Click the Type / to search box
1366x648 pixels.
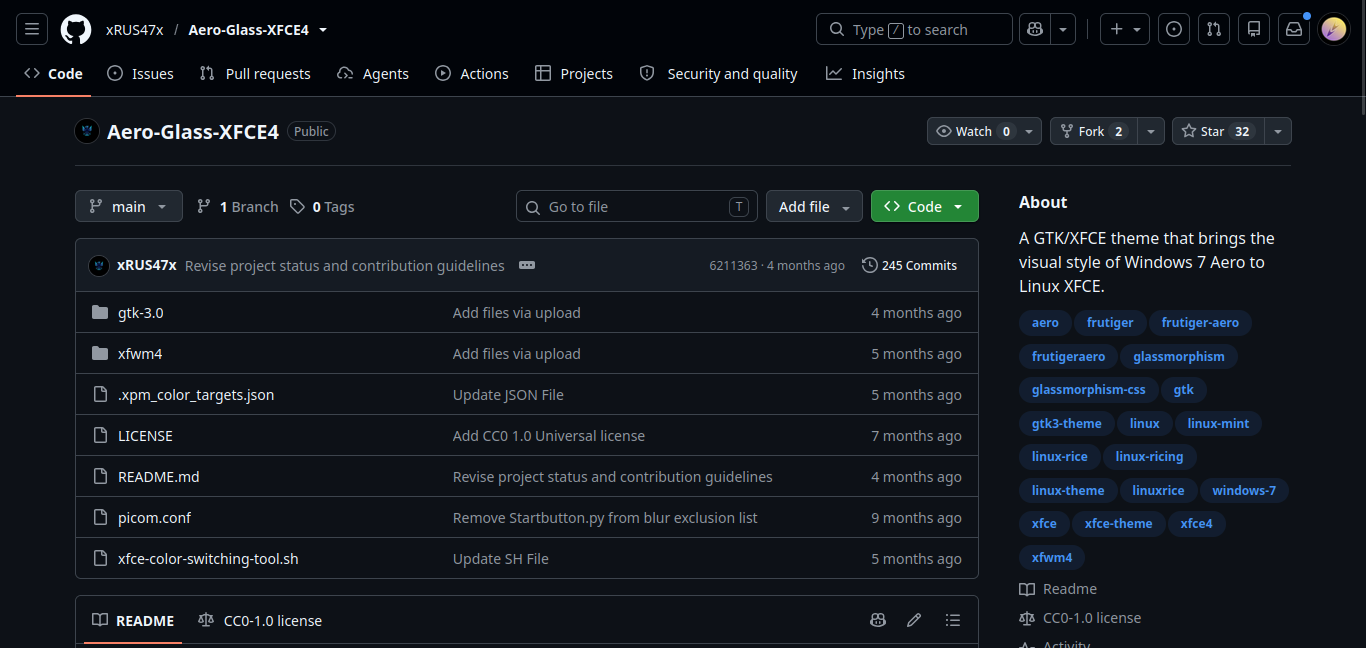coord(915,30)
